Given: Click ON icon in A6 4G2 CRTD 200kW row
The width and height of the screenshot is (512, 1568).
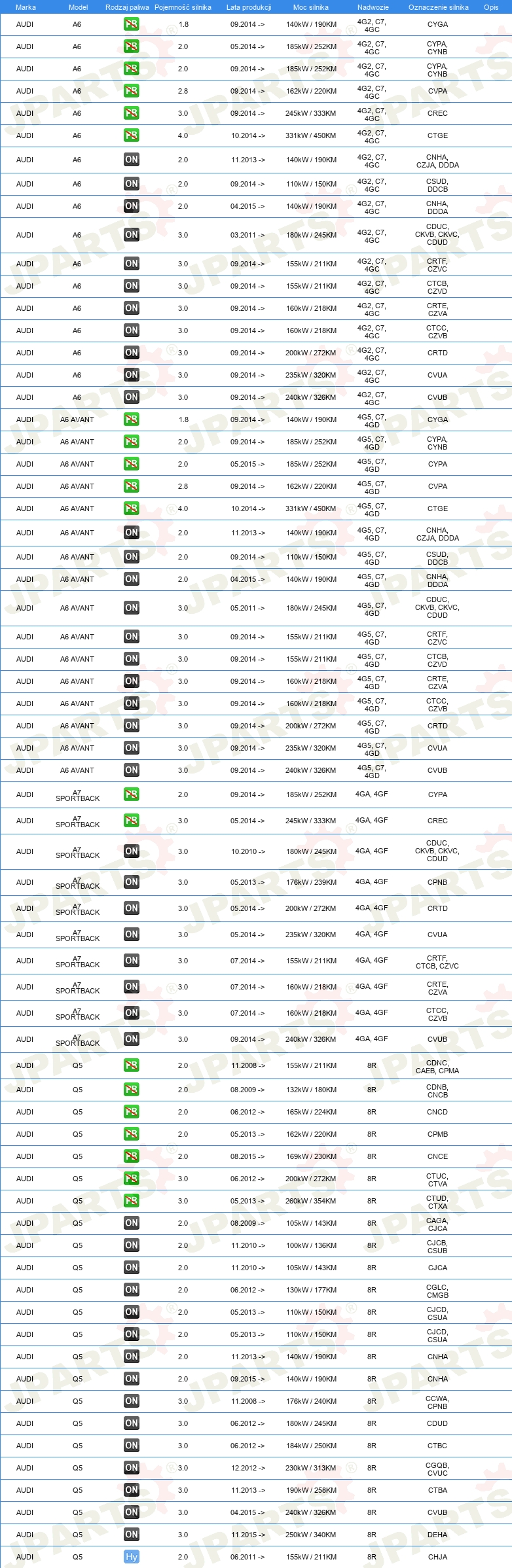Looking at the screenshot, I should click(132, 353).
